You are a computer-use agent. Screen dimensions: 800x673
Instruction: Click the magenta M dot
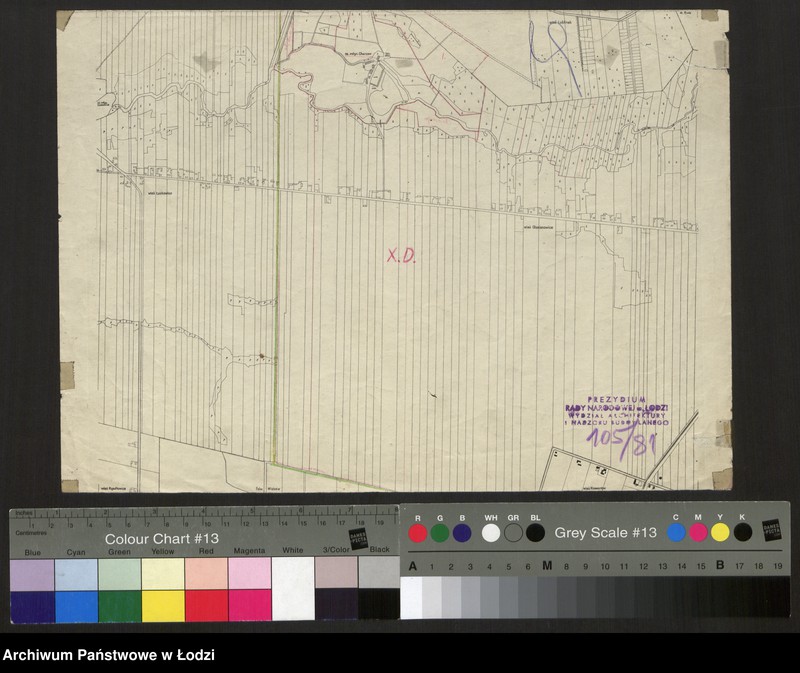coord(698,532)
